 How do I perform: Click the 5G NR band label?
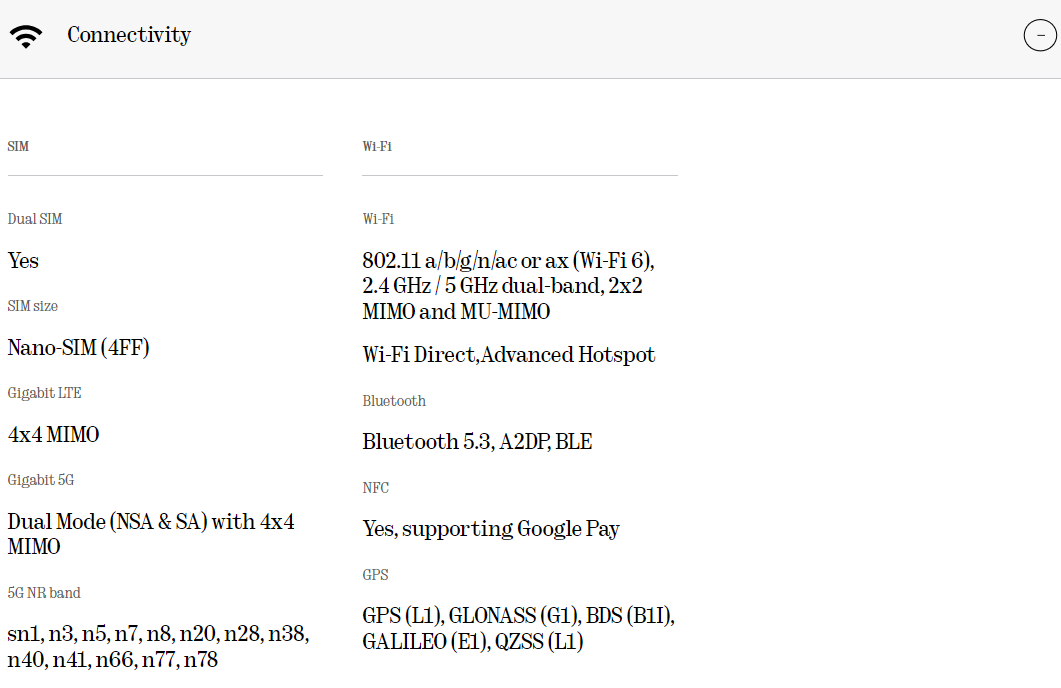(44, 593)
